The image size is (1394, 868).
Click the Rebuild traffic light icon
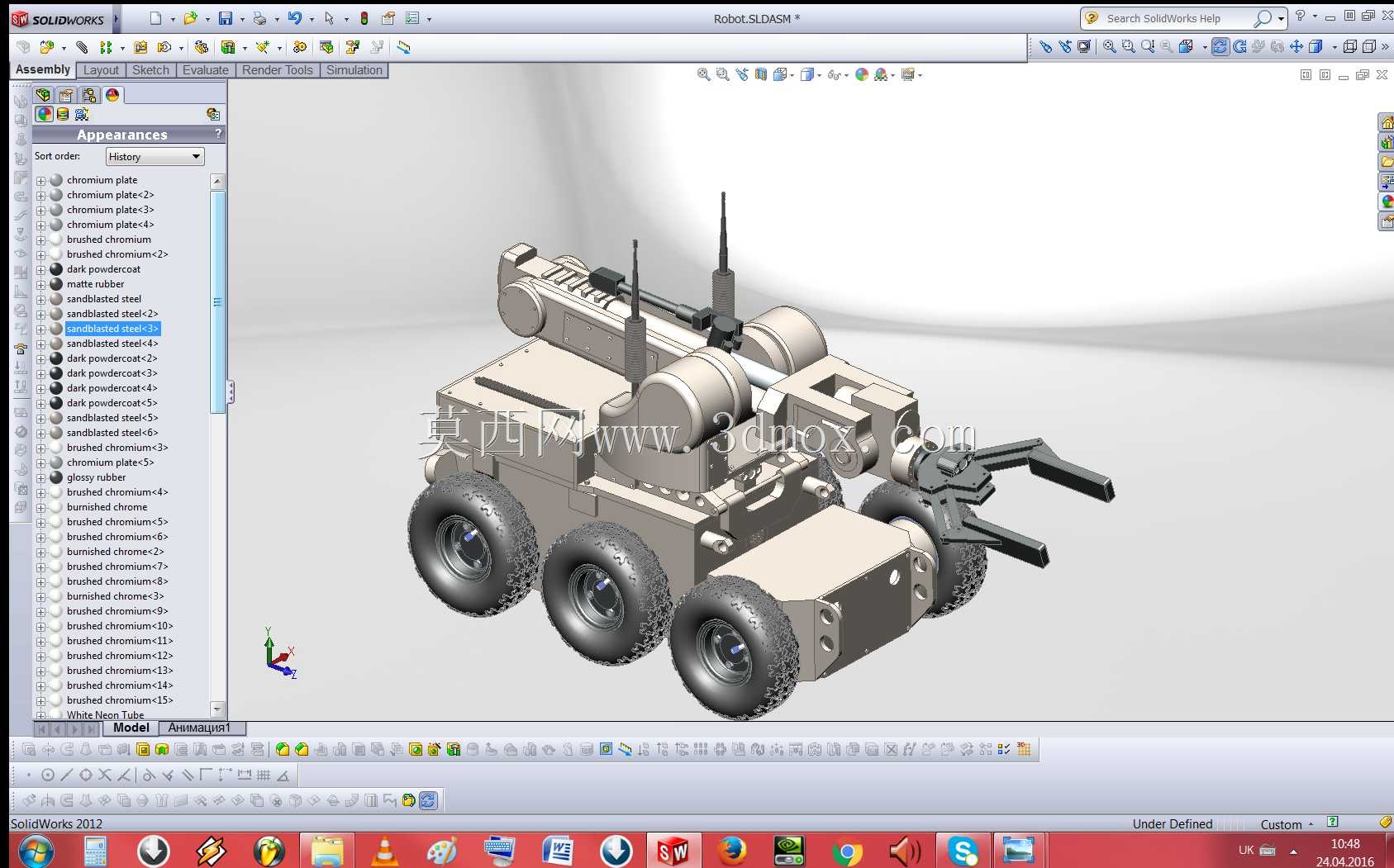pos(364,18)
